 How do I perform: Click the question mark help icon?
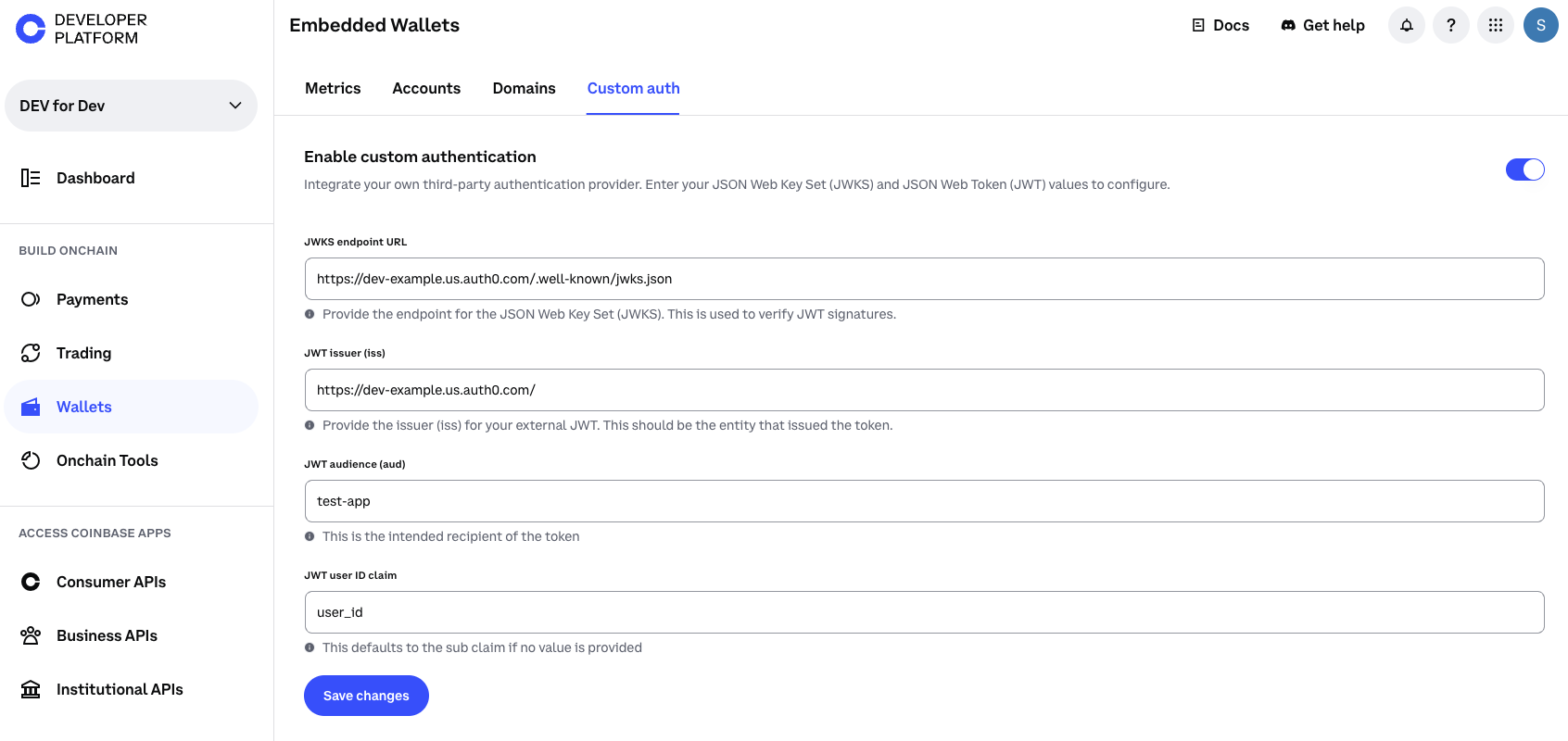[1450, 25]
